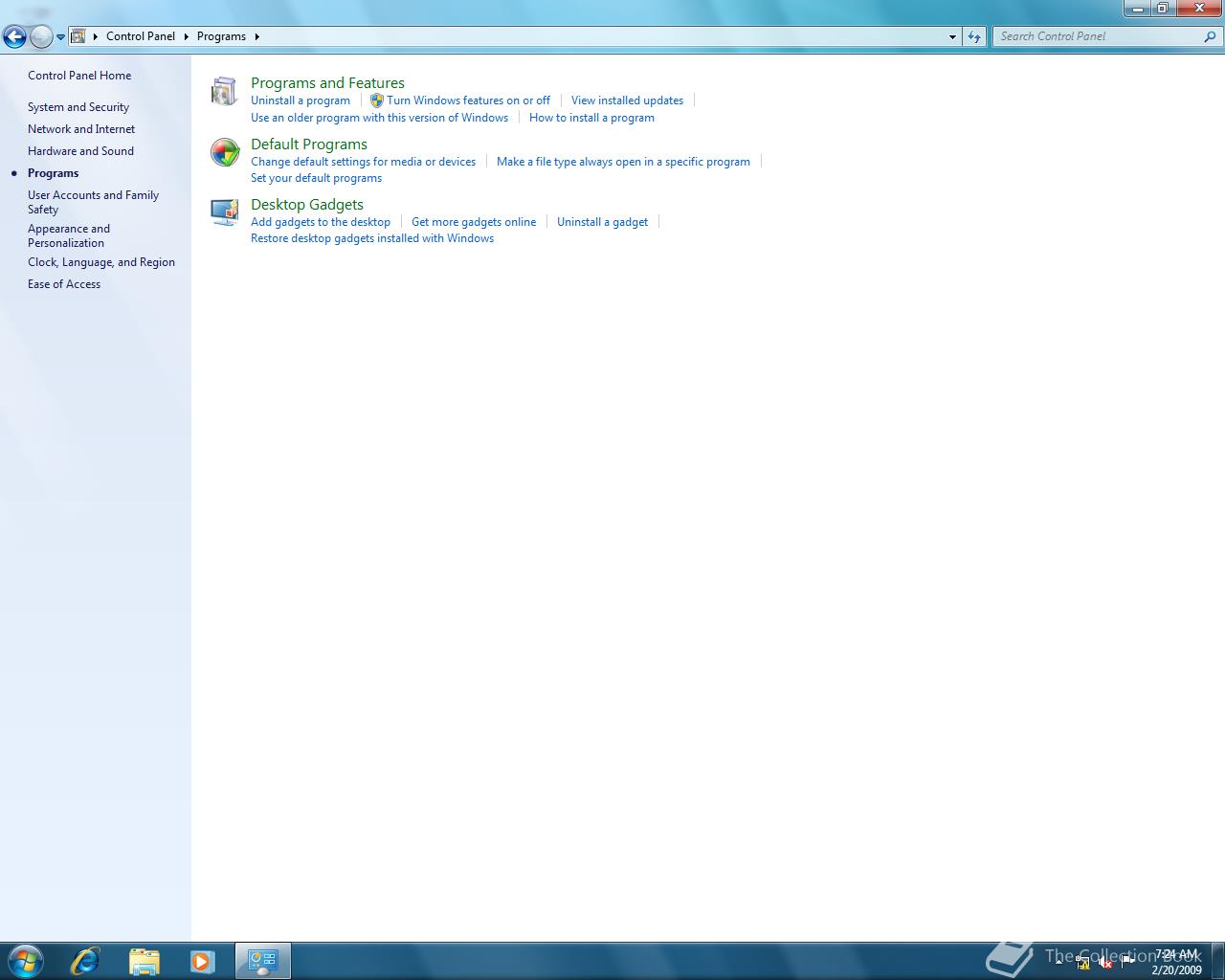Click the Programs breadcrumb segment
This screenshot has width=1225, height=980.
point(221,36)
